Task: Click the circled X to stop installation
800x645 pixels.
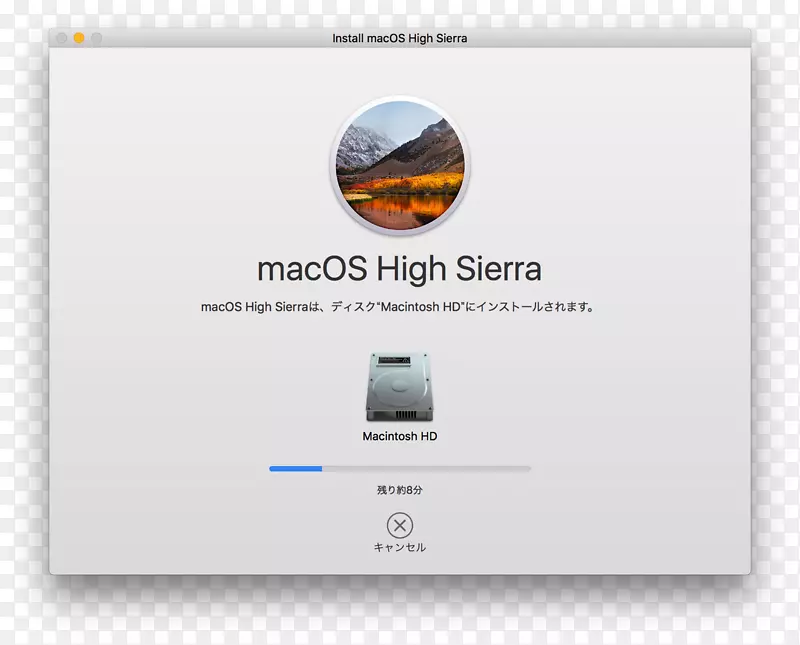Action: coord(400,524)
